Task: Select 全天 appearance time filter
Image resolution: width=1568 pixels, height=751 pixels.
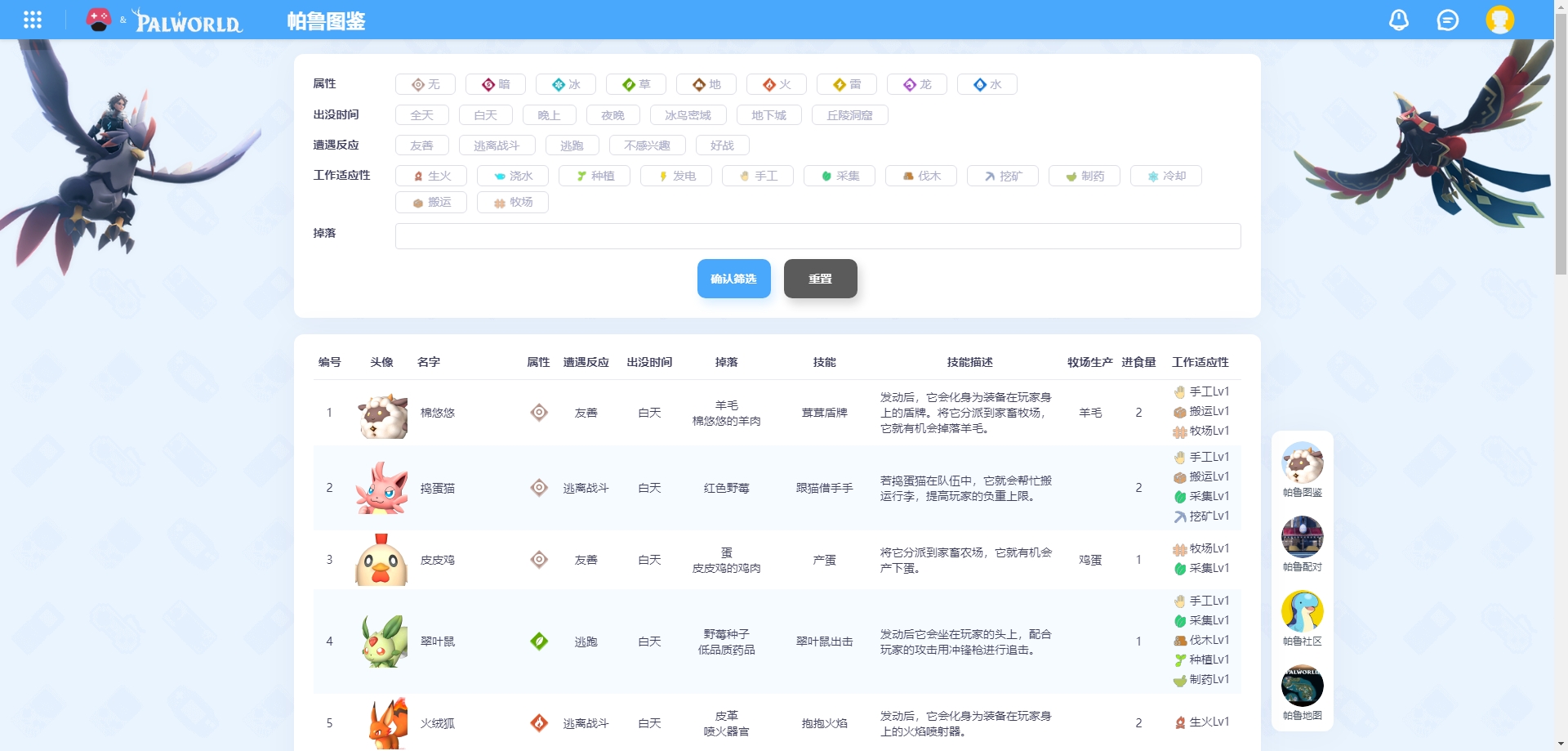Action: [x=422, y=115]
